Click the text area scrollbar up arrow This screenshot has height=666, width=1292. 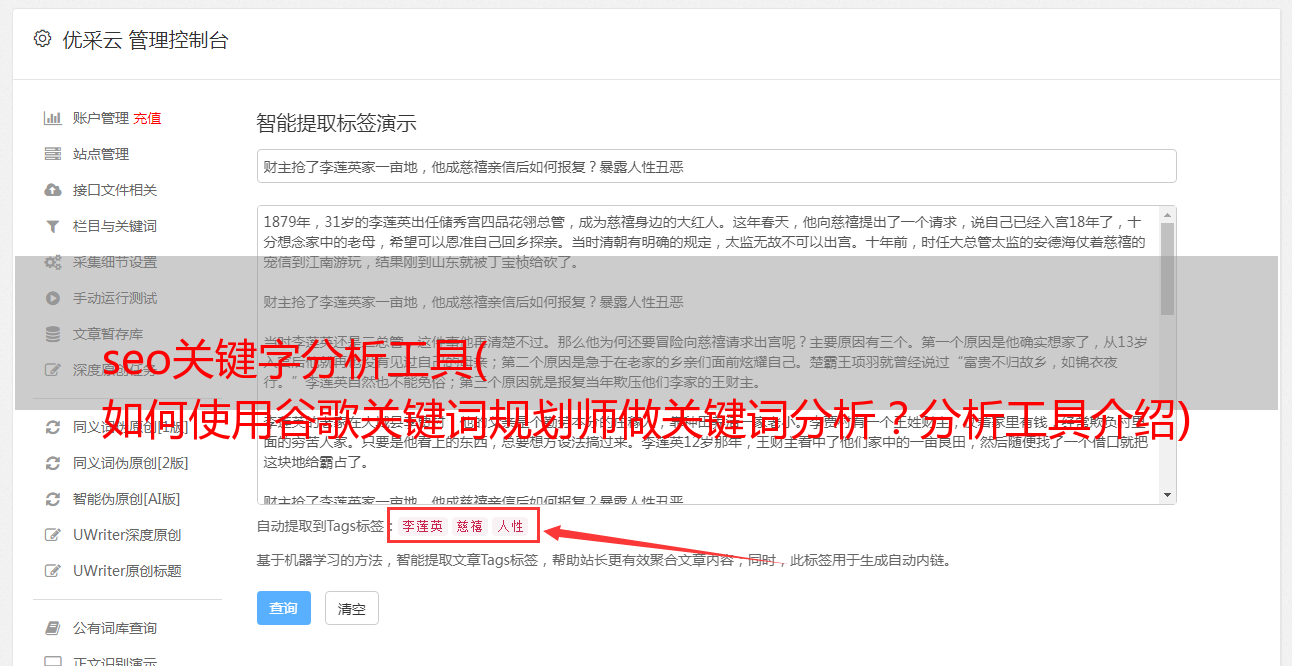point(1167,215)
